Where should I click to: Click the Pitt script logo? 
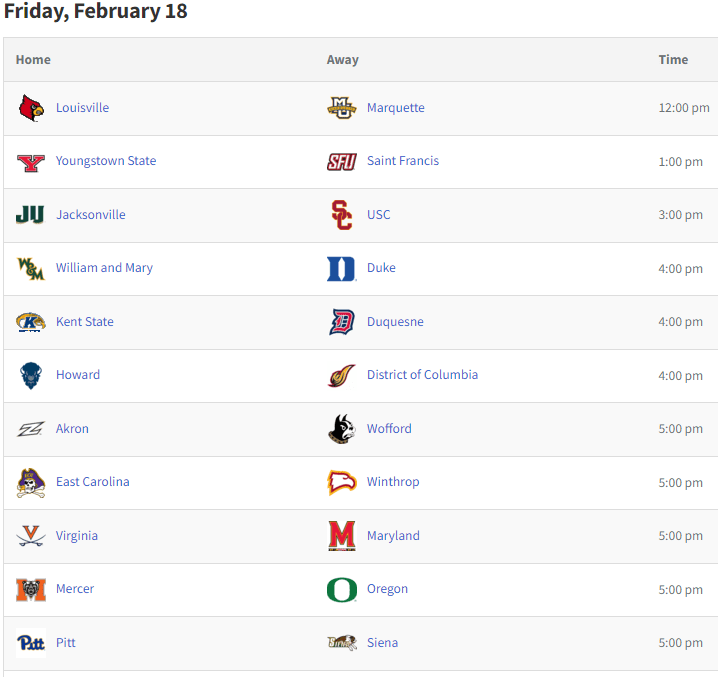(31, 643)
